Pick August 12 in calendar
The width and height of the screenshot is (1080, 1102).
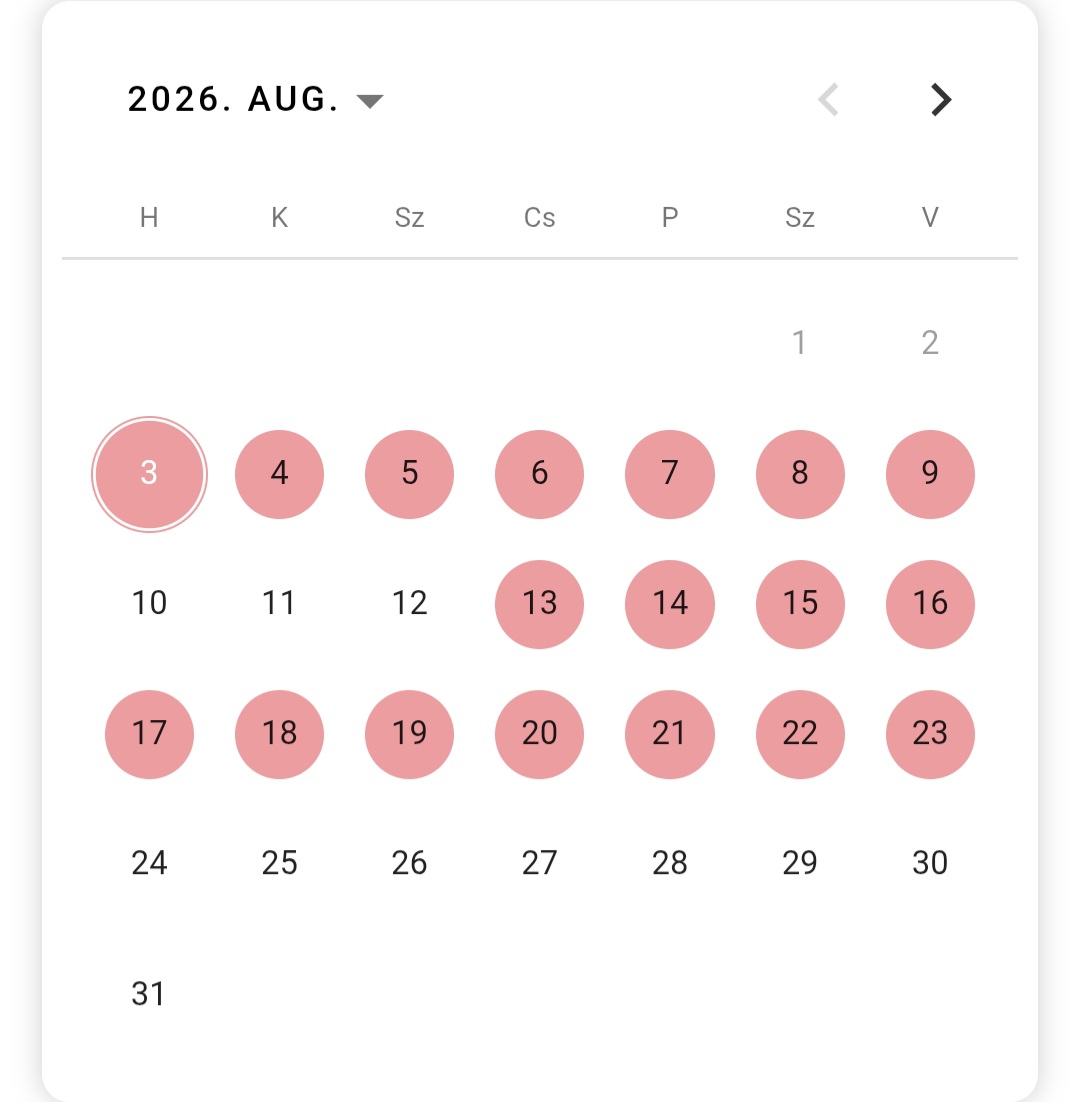[410, 604]
